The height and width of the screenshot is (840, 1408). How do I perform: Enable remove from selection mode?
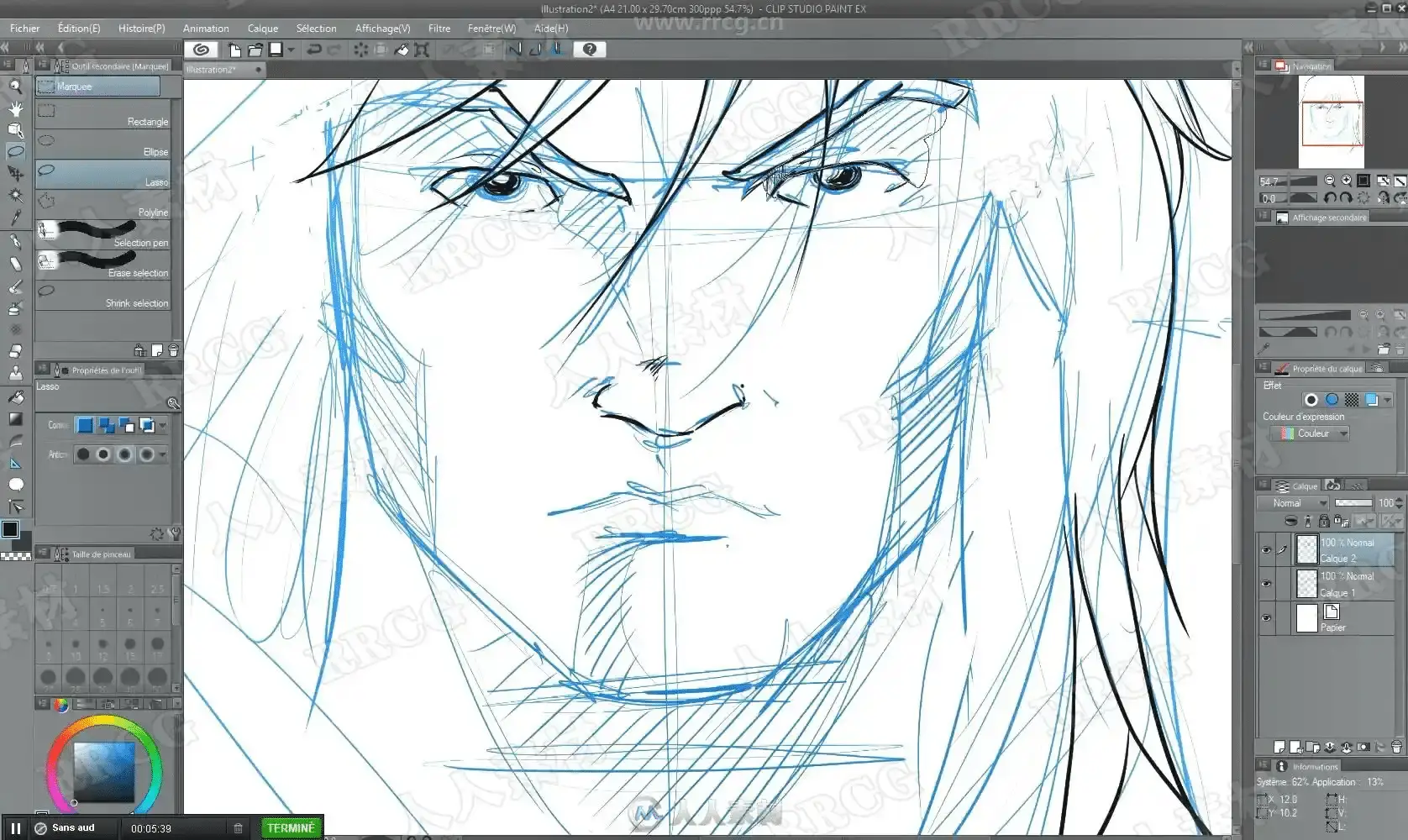(126, 425)
